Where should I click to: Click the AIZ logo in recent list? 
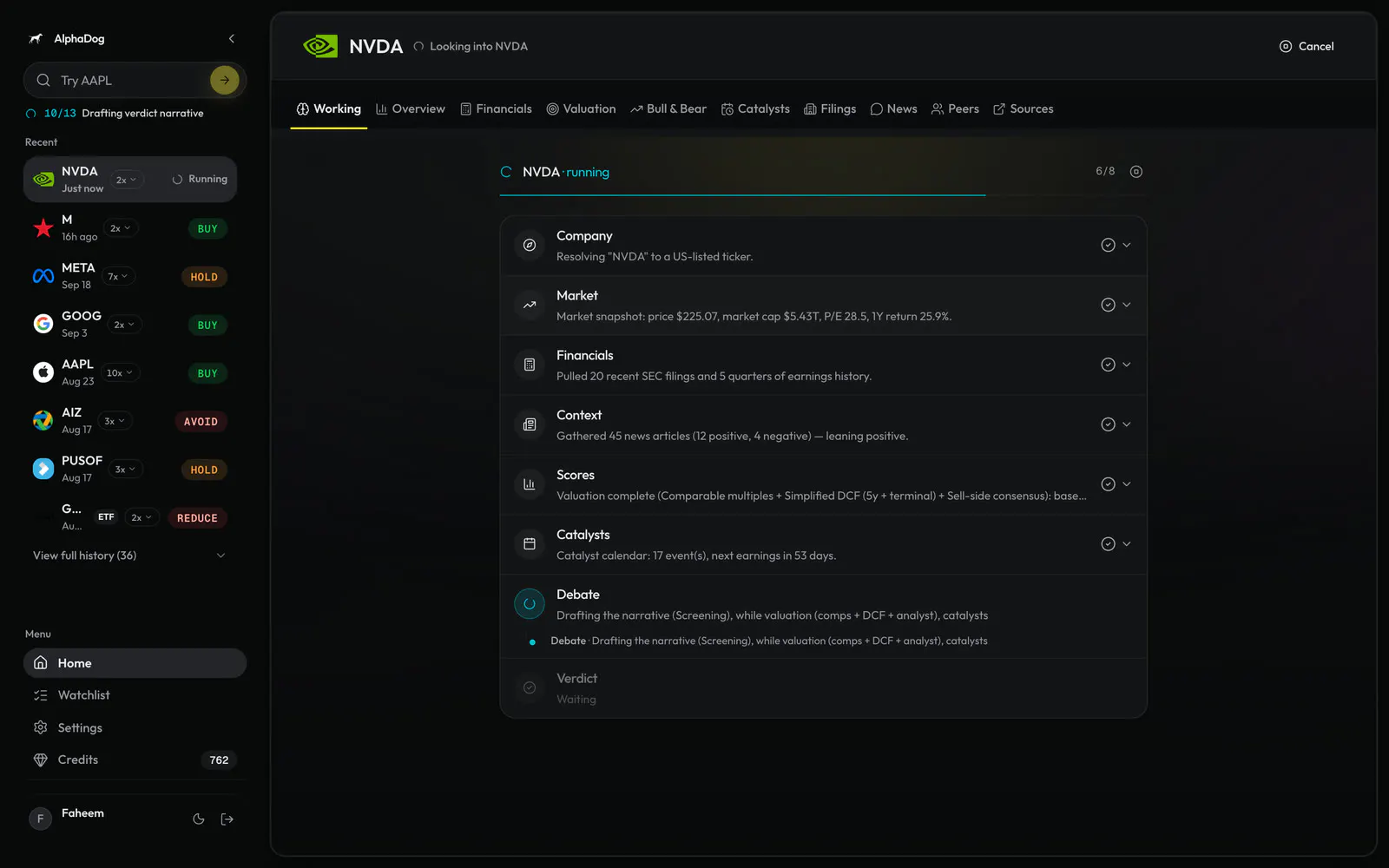43,421
